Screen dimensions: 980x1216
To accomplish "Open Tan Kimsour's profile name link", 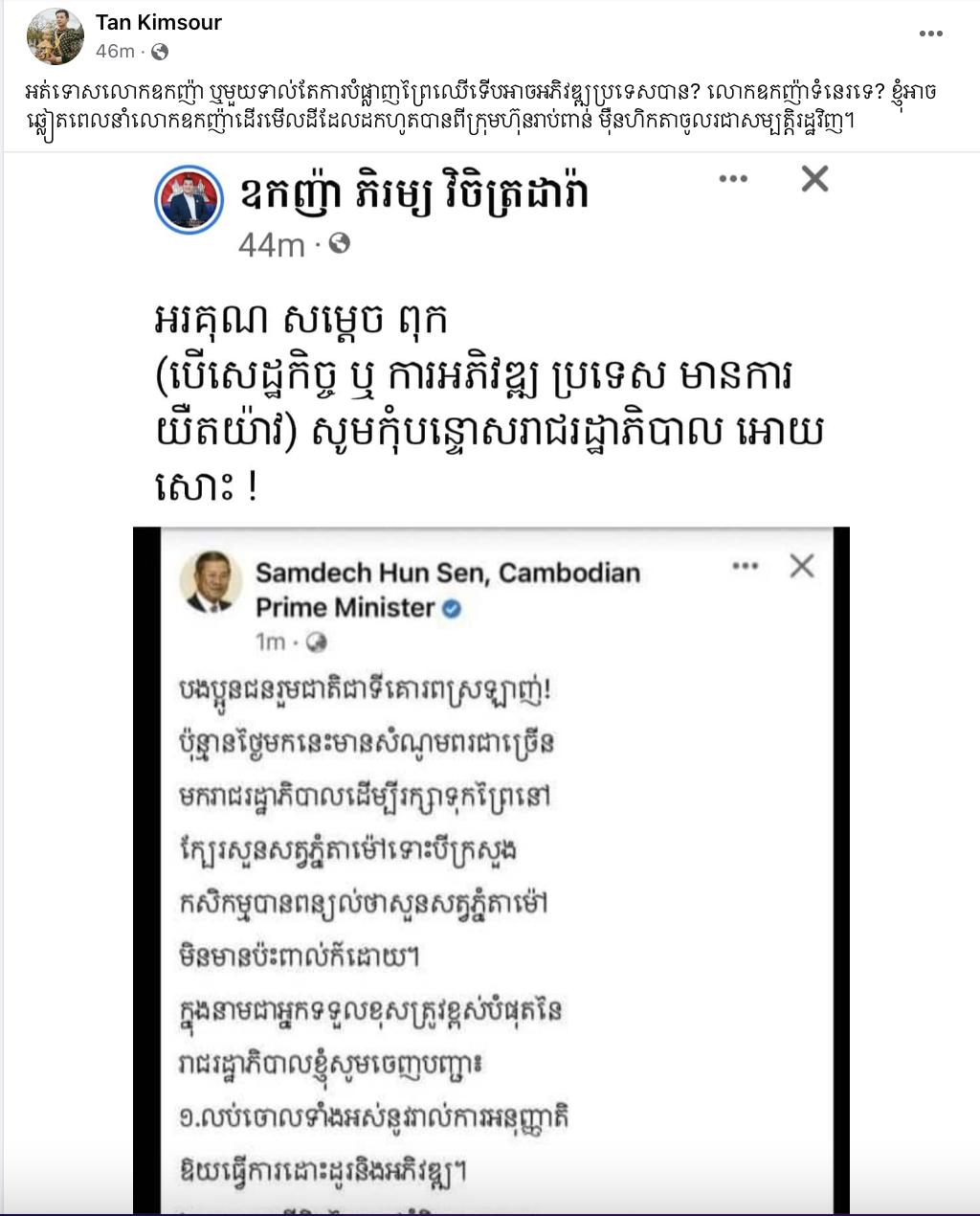I will 159,22.
